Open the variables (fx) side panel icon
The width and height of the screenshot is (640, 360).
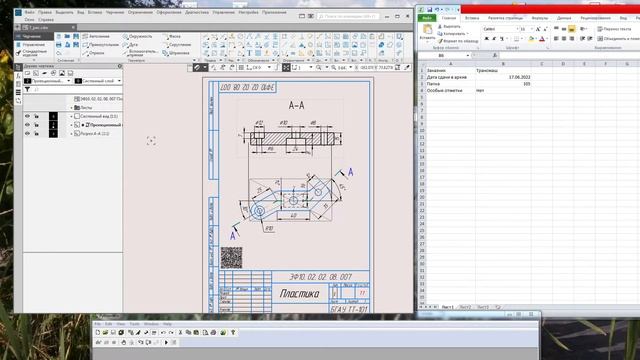[18, 76]
